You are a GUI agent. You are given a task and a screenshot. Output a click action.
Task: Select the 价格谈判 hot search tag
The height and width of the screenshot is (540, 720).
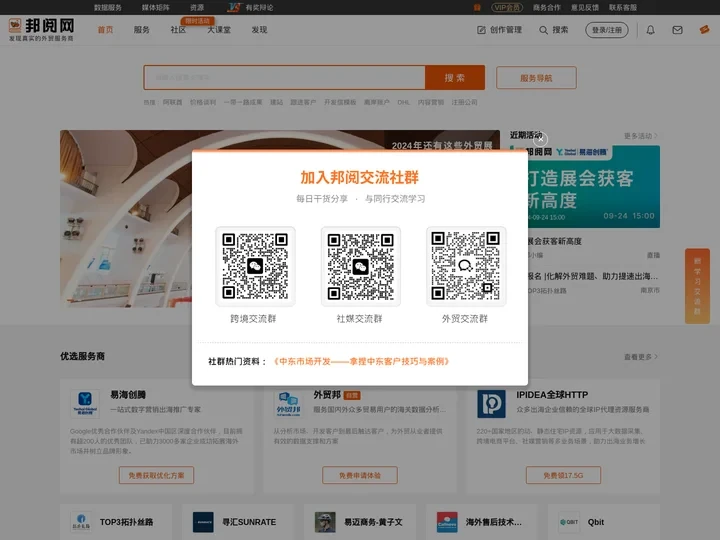click(x=202, y=102)
